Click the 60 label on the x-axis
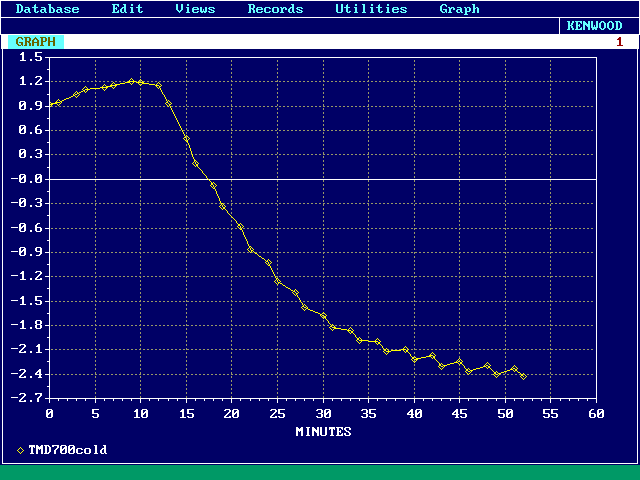 pyautogui.click(x=596, y=413)
